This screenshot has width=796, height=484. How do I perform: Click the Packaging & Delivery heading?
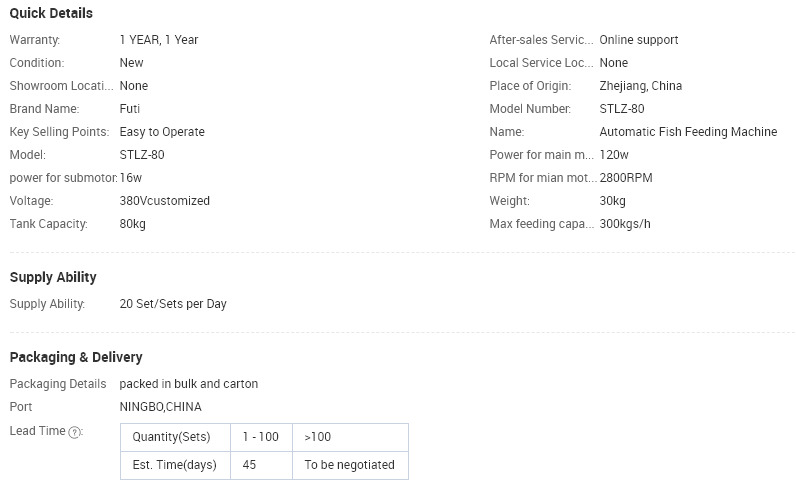[76, 357]
